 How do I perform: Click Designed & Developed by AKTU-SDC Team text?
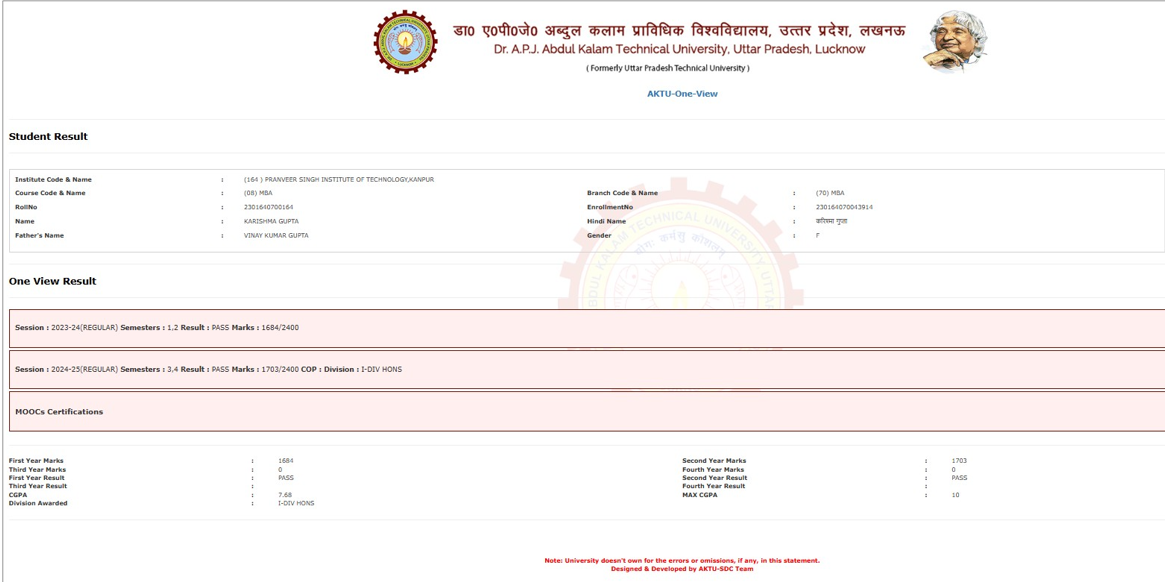683,569
